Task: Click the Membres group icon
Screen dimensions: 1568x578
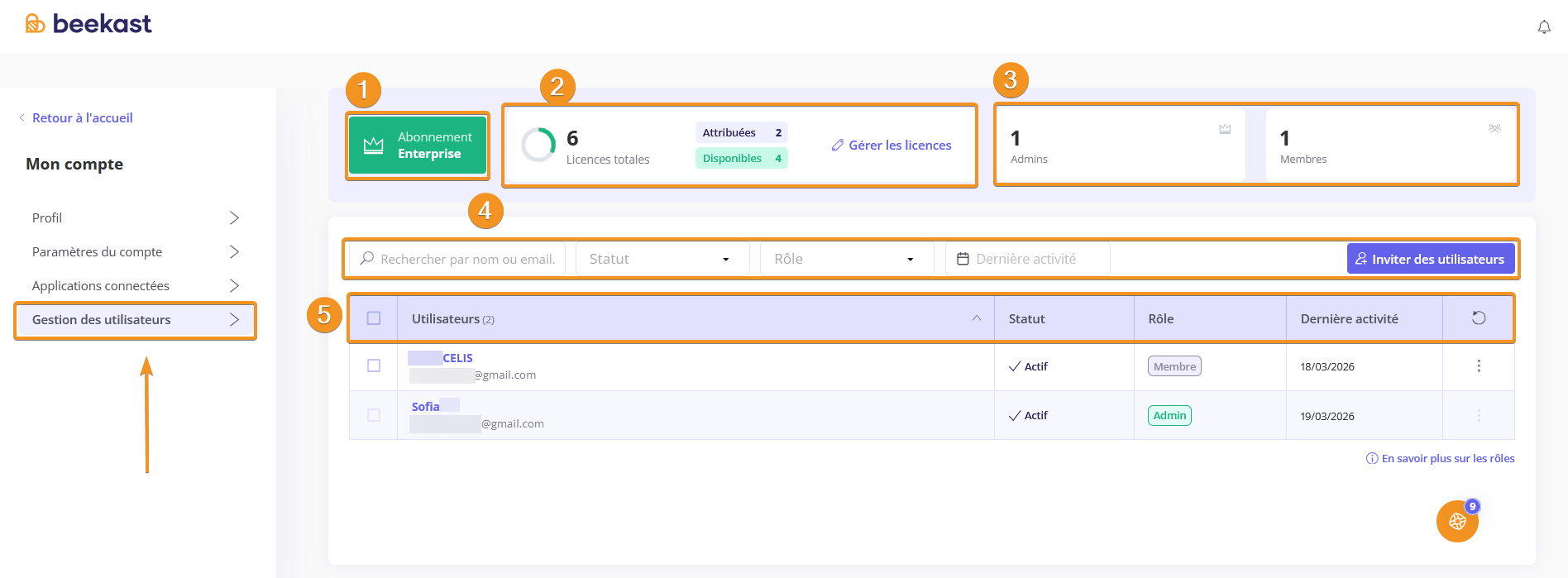Action: (1494, 129)
